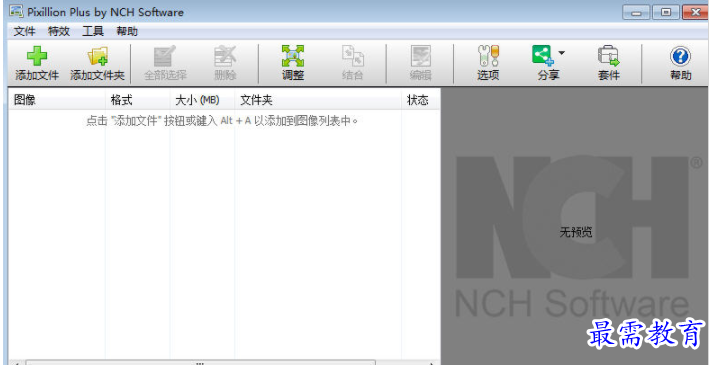Image resolution: width=711 pixels, height=365 pixels.
Task: Open the 工具 menu
Action: click(x=93, y=31)
